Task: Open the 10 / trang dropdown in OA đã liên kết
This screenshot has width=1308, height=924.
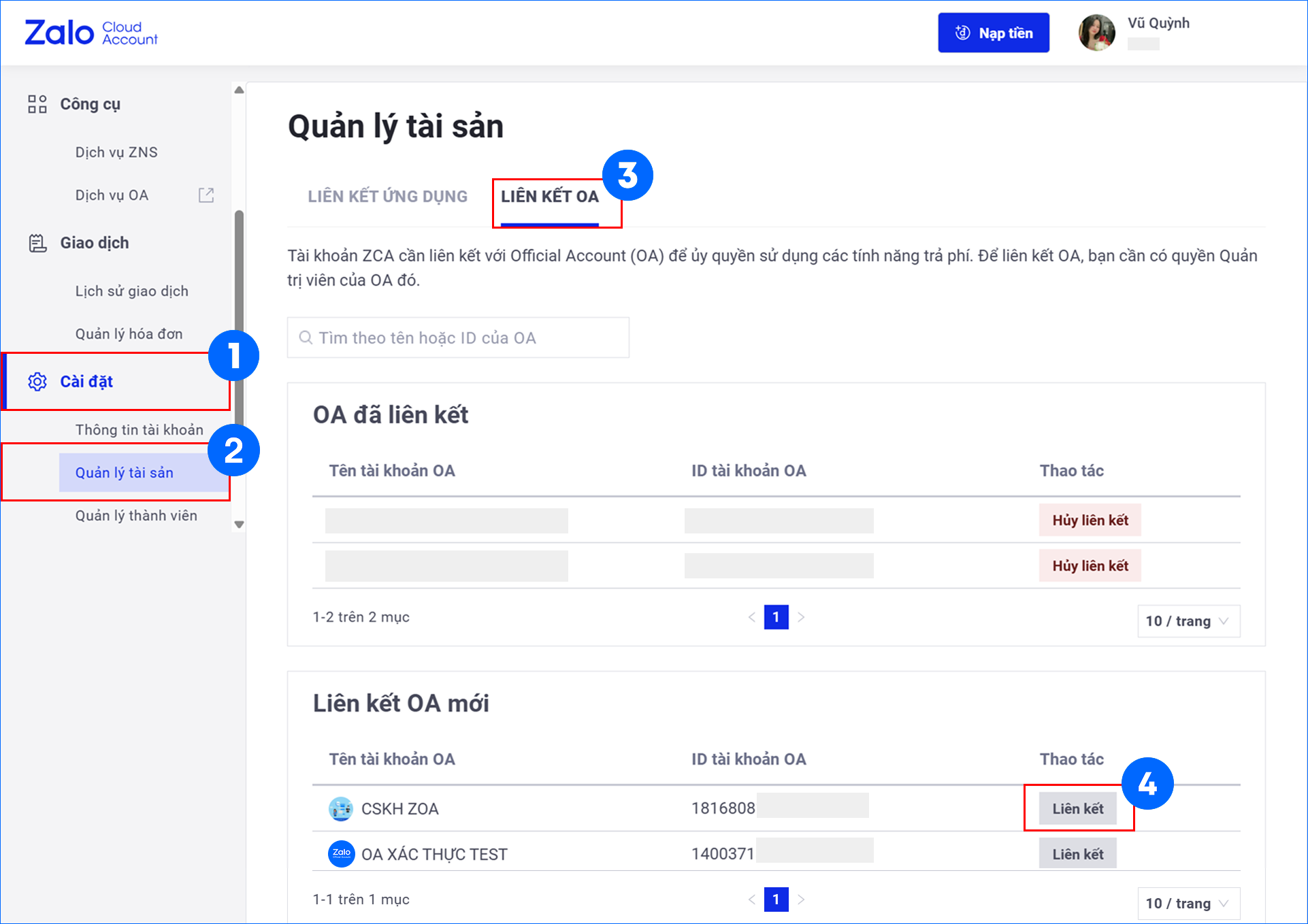Action: tap(1188, 621)
